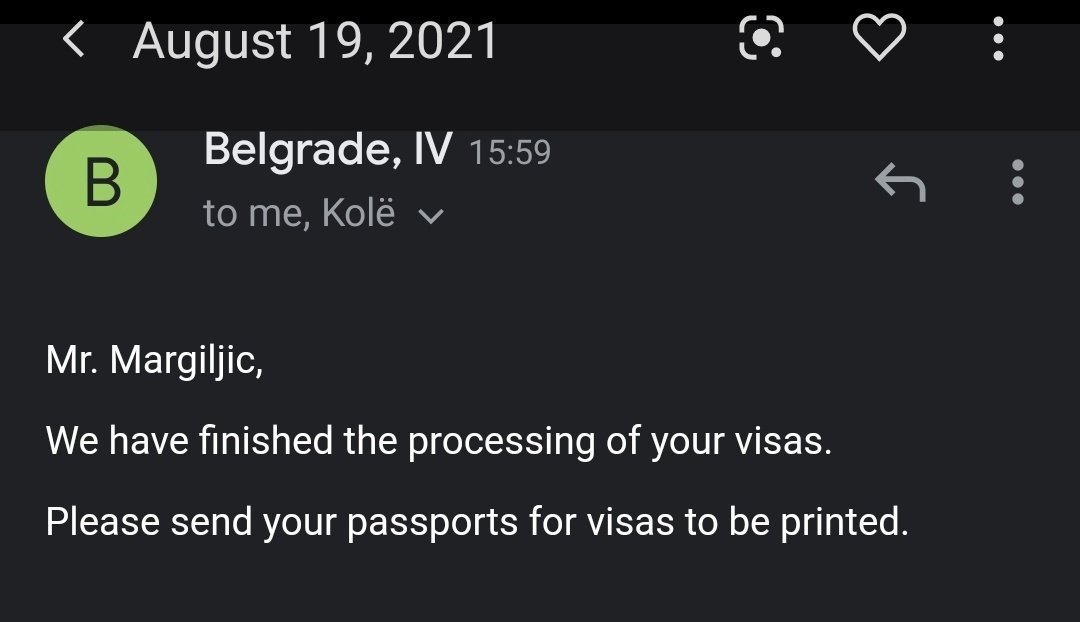Tap the word "visas." ending second sentence
The image size is (1080, 622).
(783, 442)
